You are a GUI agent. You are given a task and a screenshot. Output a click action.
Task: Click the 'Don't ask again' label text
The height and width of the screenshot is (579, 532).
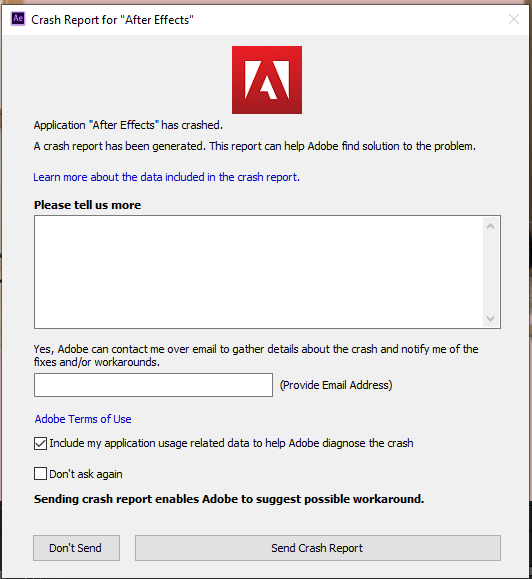click(x=86, y=474)
